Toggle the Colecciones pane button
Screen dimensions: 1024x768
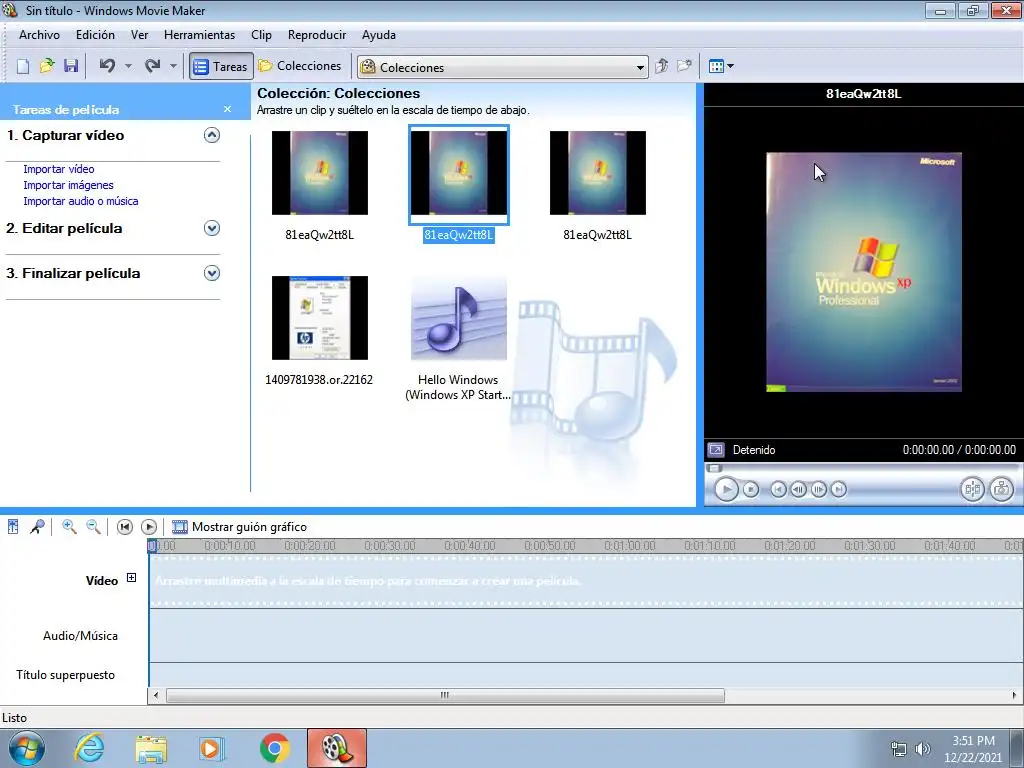[x=300, y=66]
